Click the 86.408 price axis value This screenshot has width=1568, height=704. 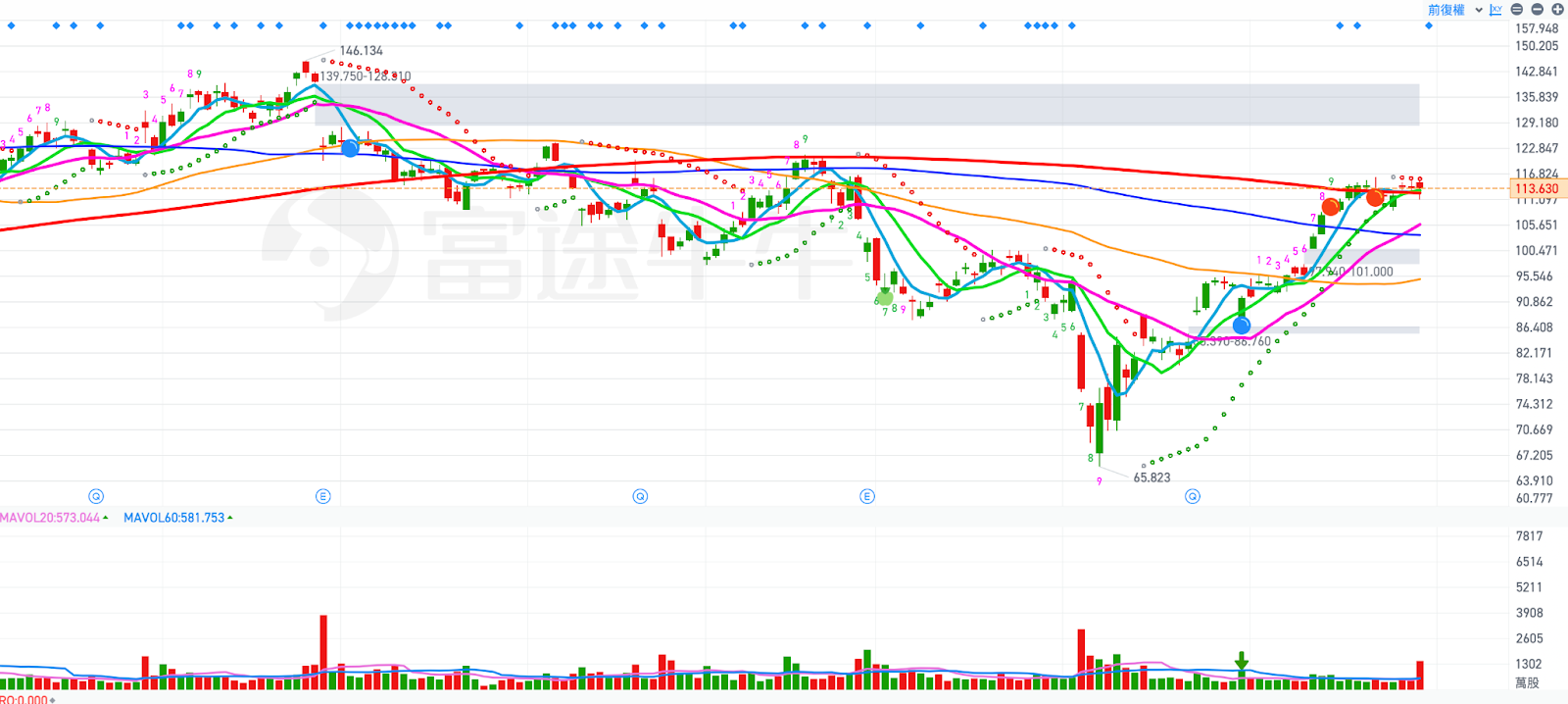1535,327
